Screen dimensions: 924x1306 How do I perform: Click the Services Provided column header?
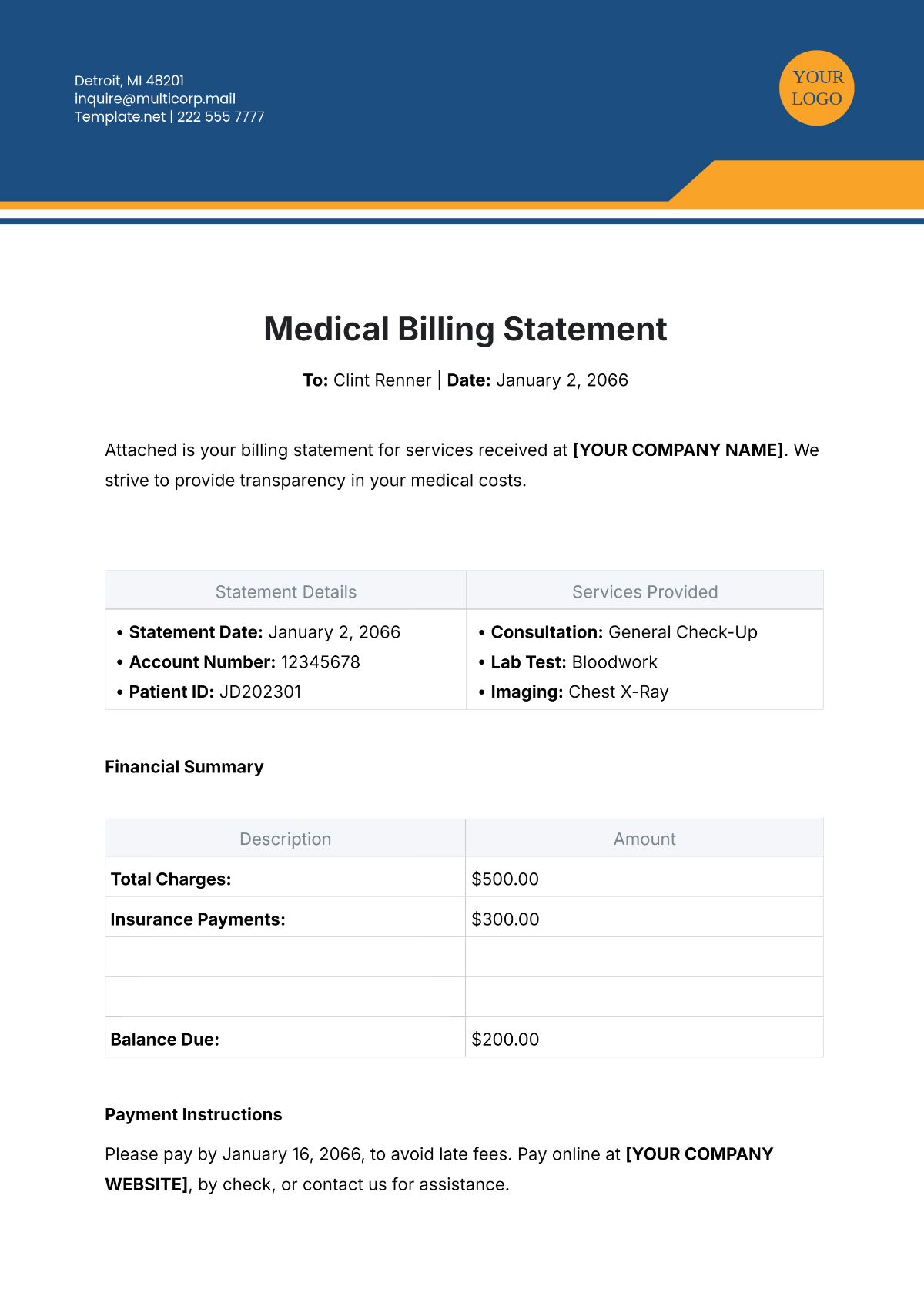[x=645, y=591]
